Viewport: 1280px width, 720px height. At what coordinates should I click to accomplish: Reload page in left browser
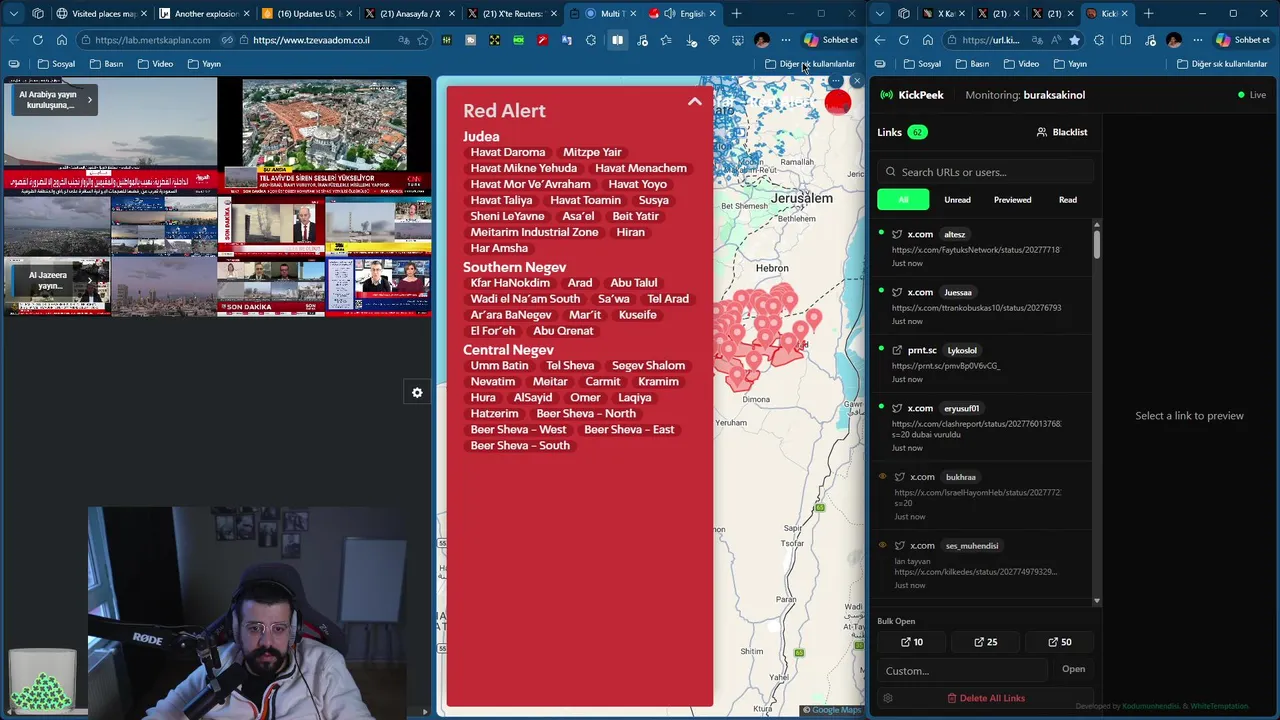38,40
